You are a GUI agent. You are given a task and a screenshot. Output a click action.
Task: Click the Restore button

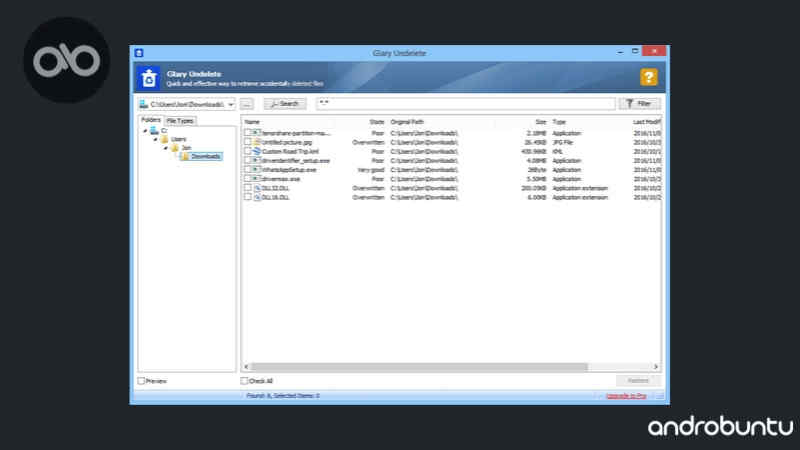pyautogui.click(x=638, y=381)
